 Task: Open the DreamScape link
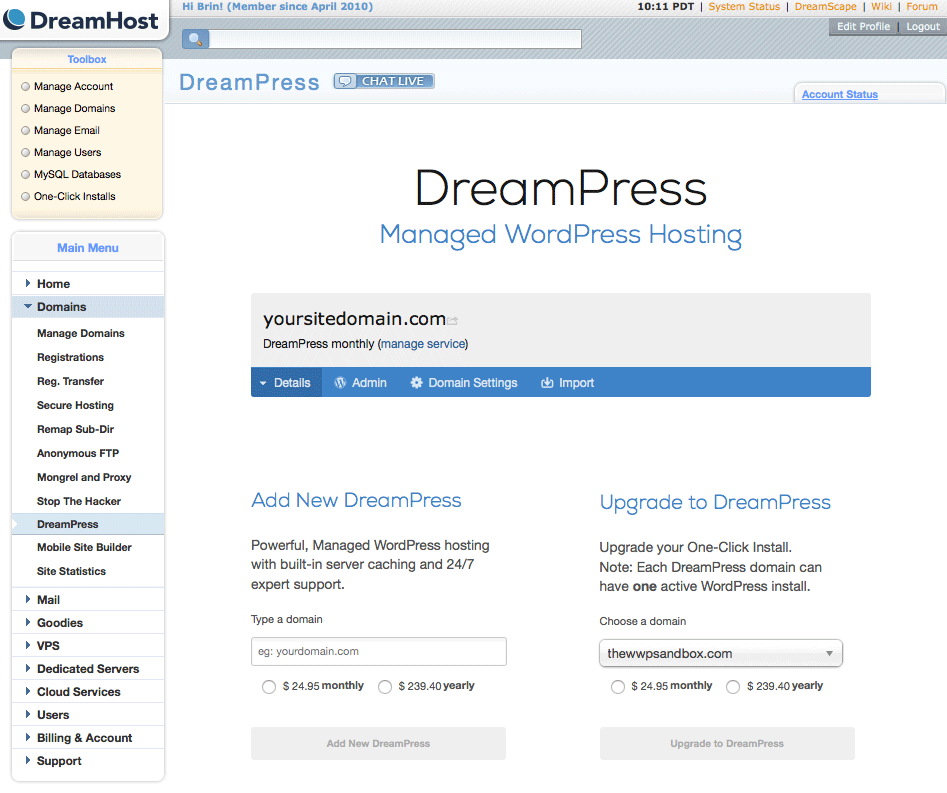pyautogui.click(x=825, y=7)
